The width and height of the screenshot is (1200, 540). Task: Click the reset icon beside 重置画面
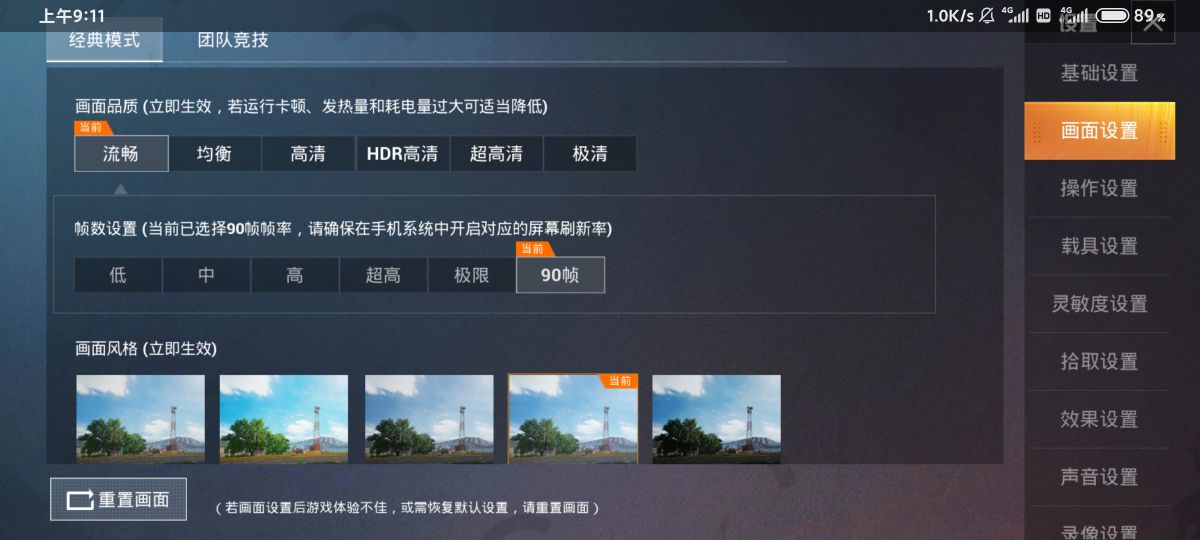click(80, 500)
